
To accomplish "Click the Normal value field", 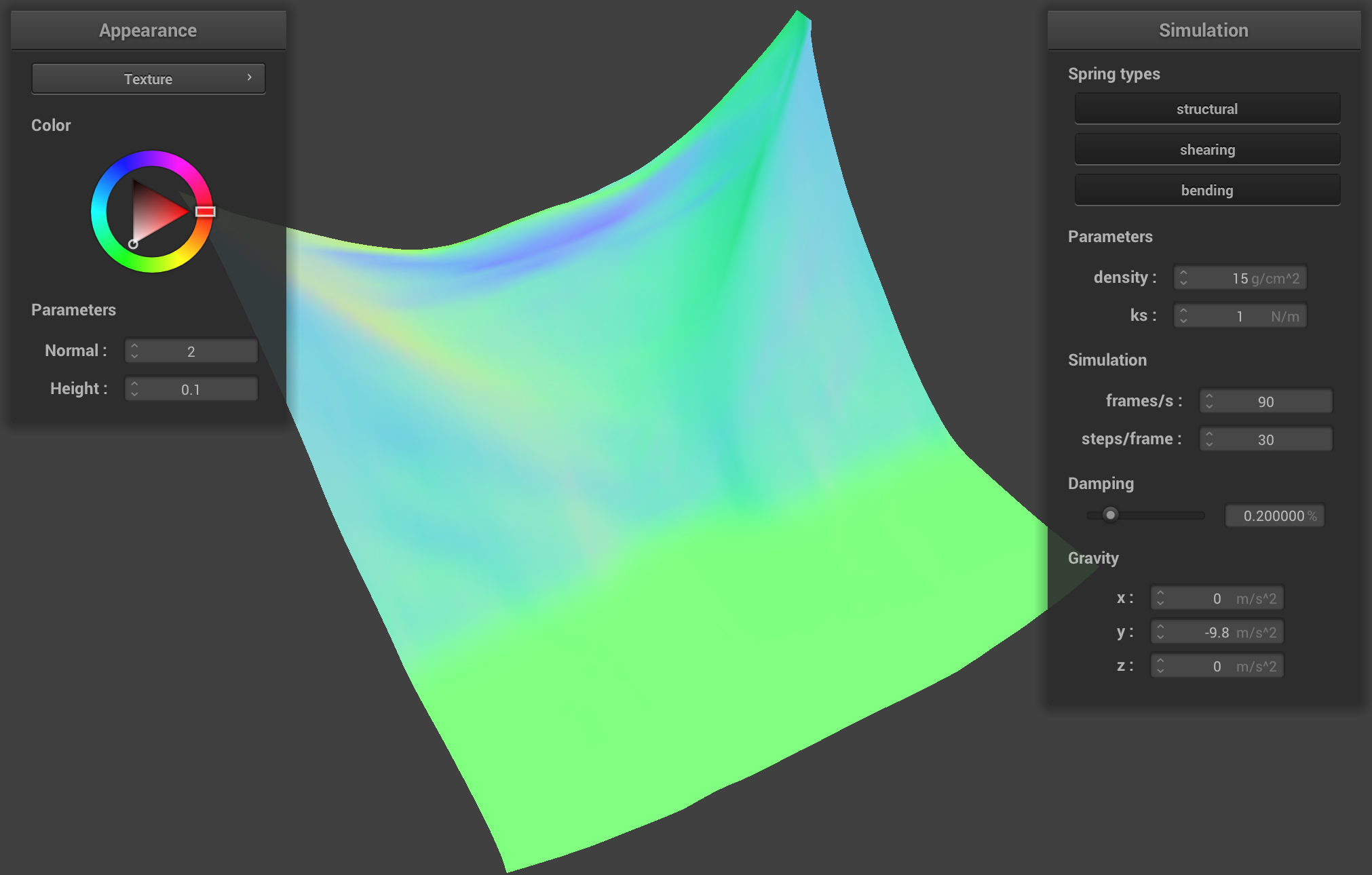I will tap(191, 351).
